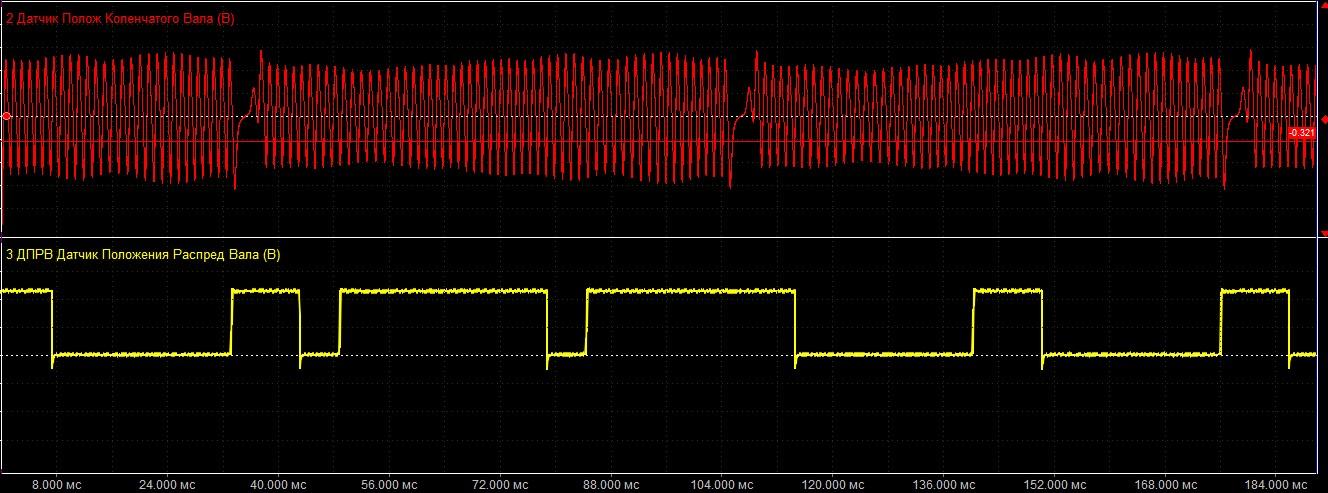The width and height of the screenshot is (1328, 493).
Task: Click the 8.000 мс time axis label
Action: [56, 482]
